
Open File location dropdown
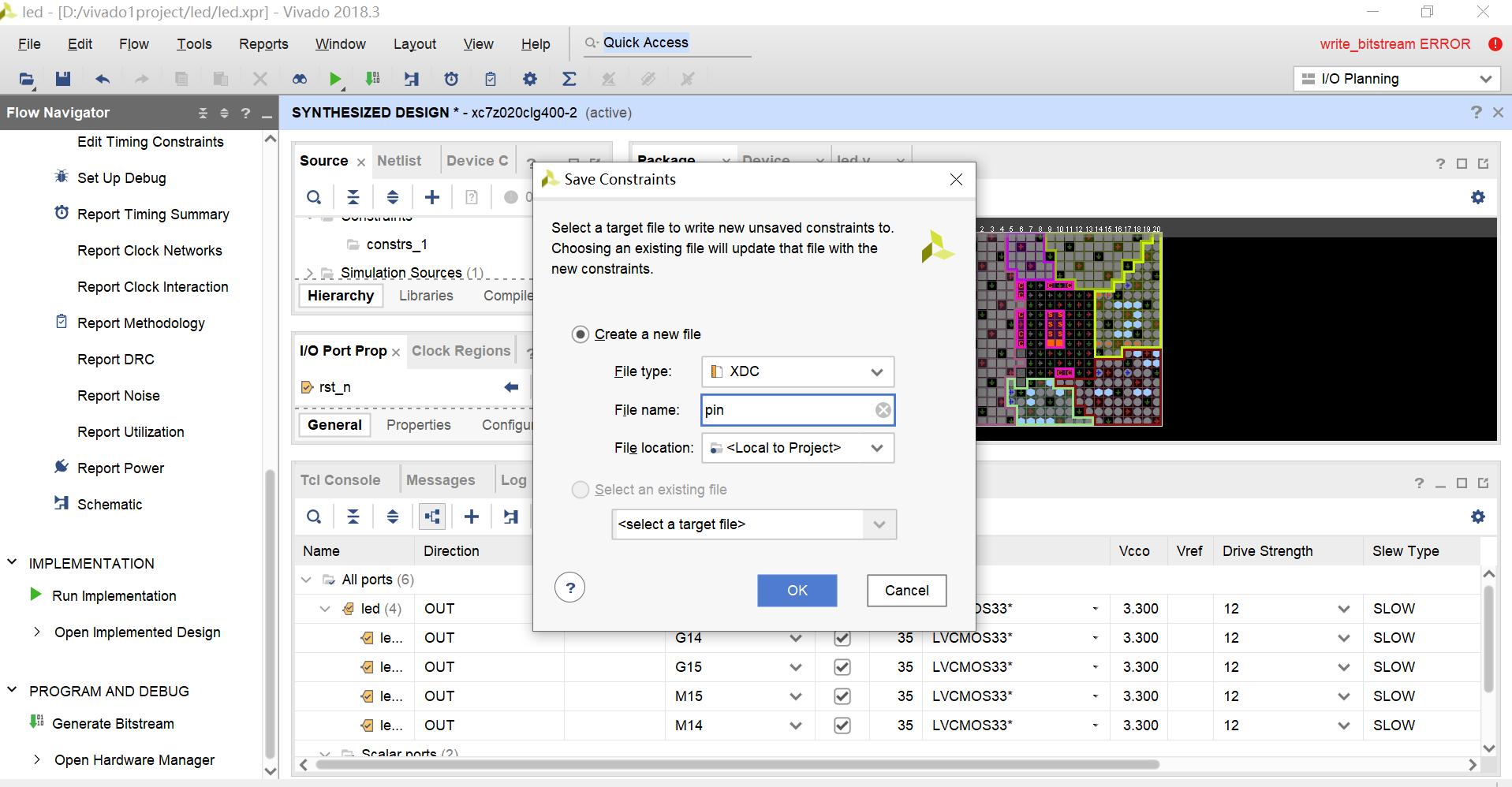pyautogui.click(x=797, y=448)
